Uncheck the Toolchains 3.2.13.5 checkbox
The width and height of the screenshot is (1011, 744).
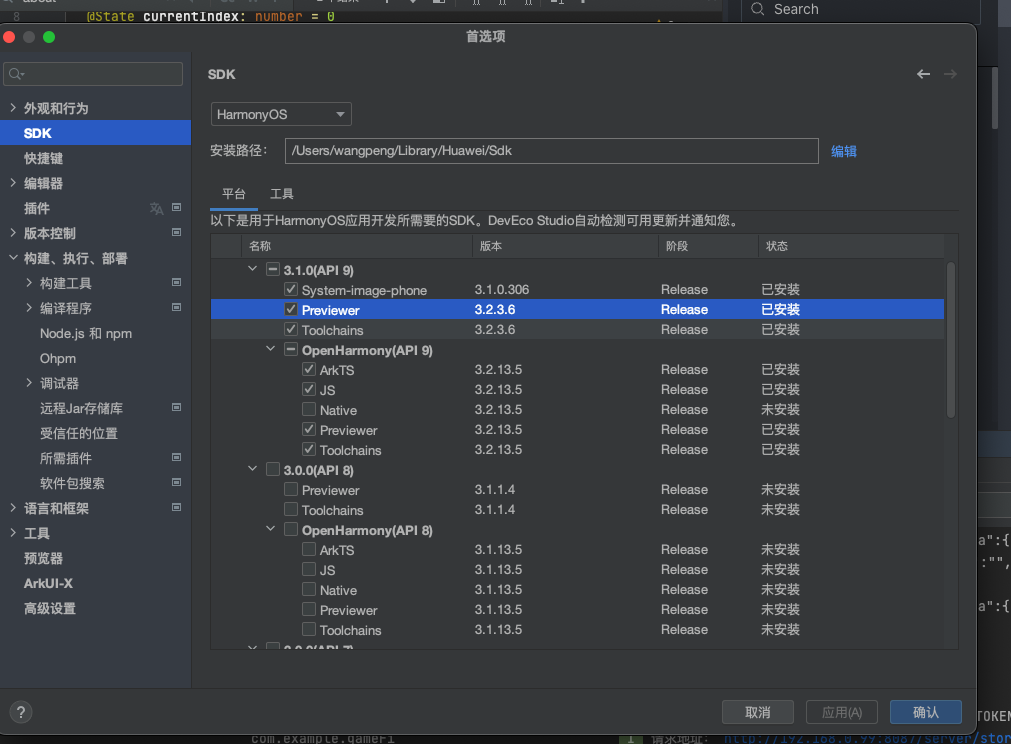pos(309,449)
